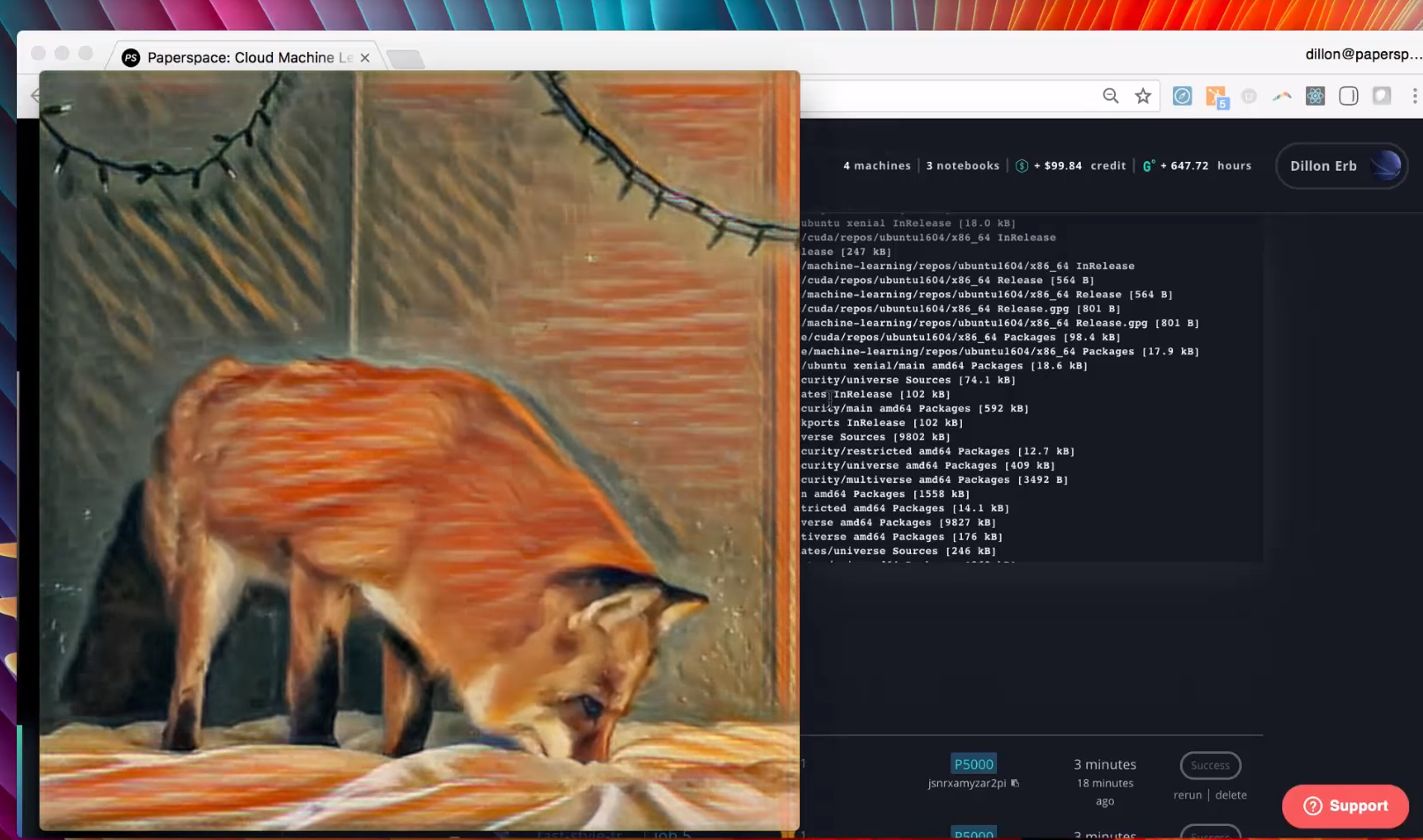Image resolution: width=1423 pixels, height=840 pixels.
Task: Bookmark this page with the star icon
Action: 1143,96
